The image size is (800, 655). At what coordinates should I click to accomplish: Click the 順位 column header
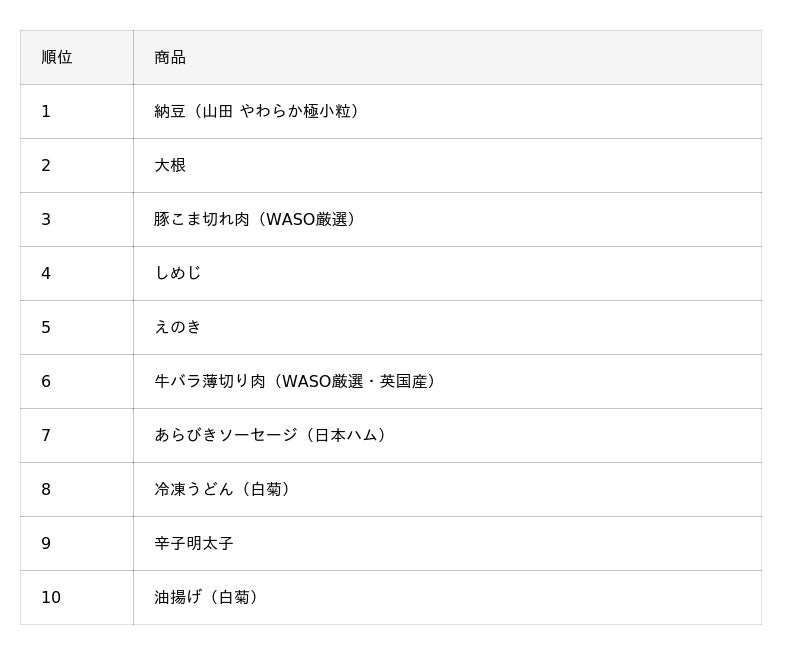click(x=77, y=57)
